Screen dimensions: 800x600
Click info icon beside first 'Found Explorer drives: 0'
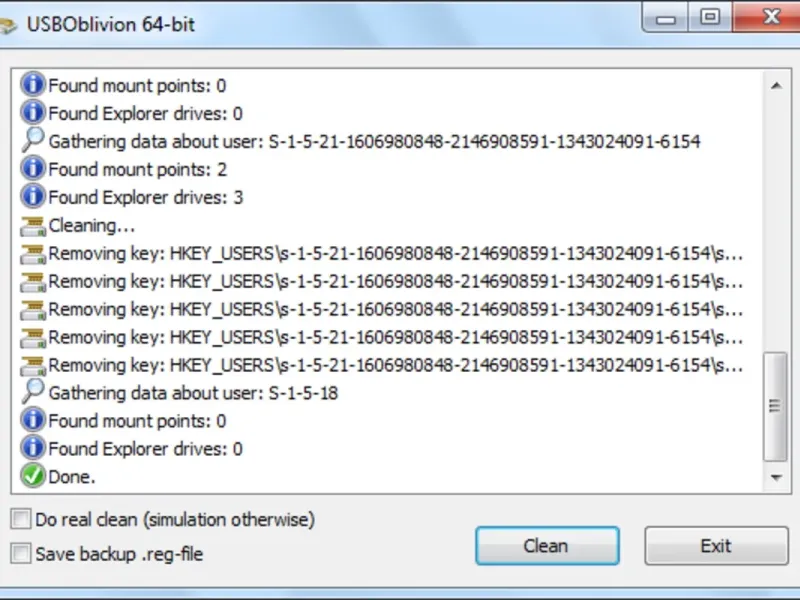[x=33, y=113]
